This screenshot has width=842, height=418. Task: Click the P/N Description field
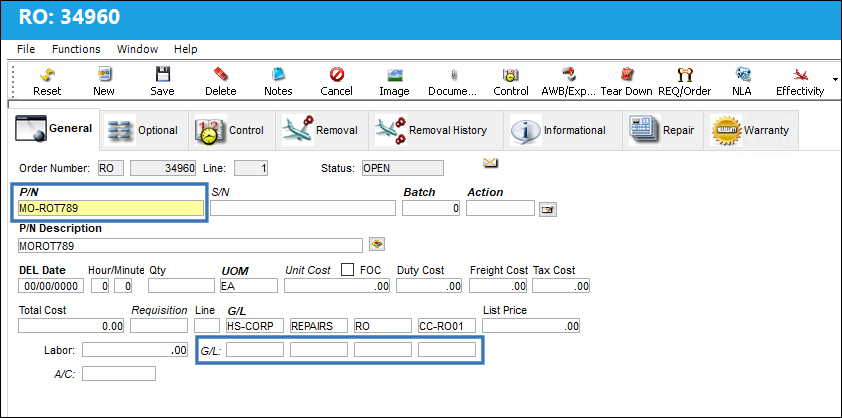point(190,246)
